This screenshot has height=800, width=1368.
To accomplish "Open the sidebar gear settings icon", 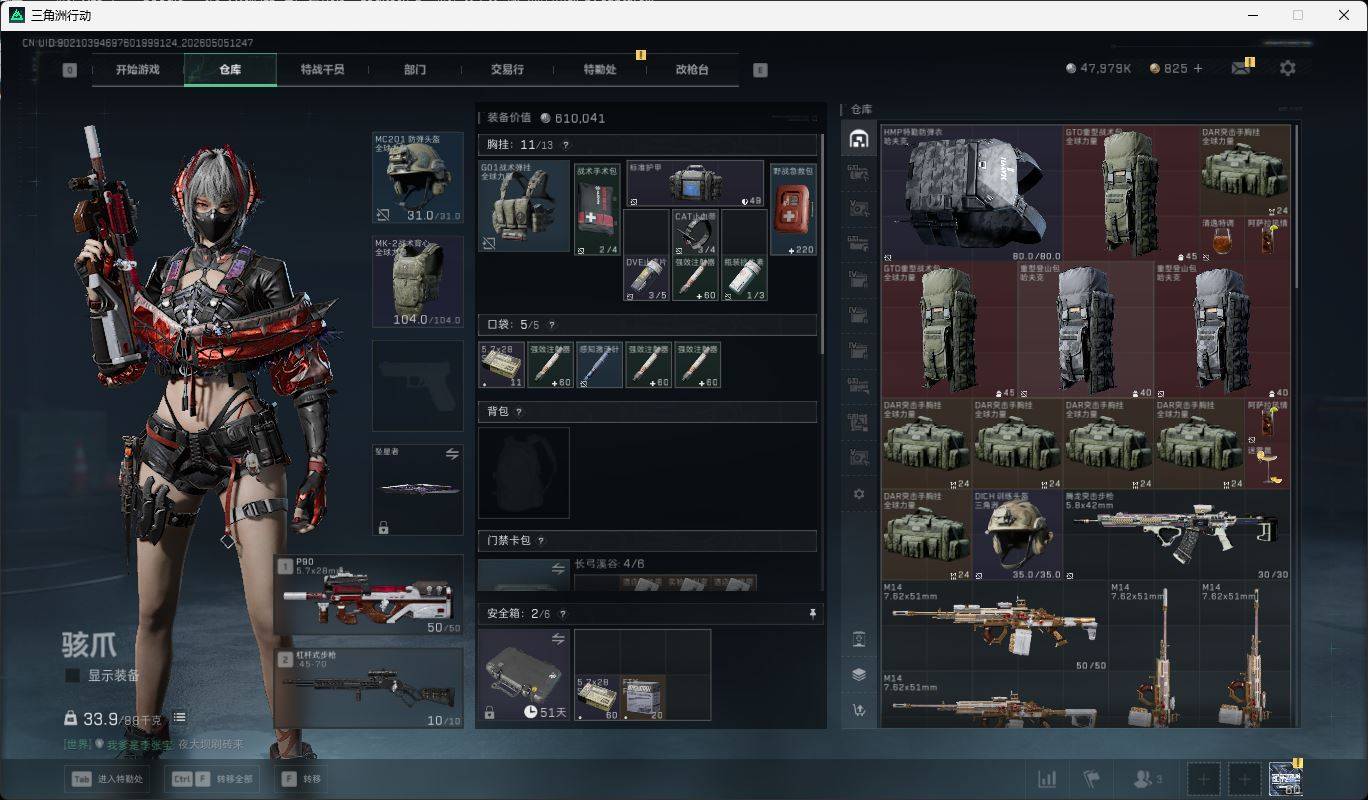I will [x=858, y=494].
